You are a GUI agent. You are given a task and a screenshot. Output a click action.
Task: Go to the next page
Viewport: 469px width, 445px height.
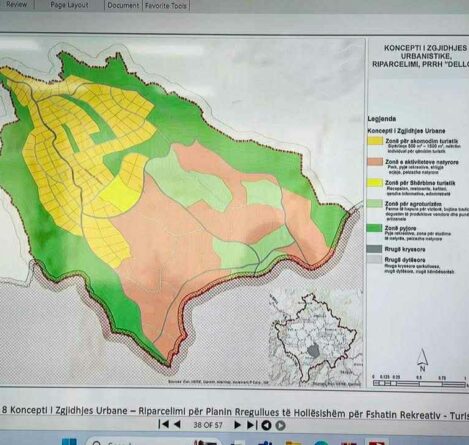pos(237,425)
